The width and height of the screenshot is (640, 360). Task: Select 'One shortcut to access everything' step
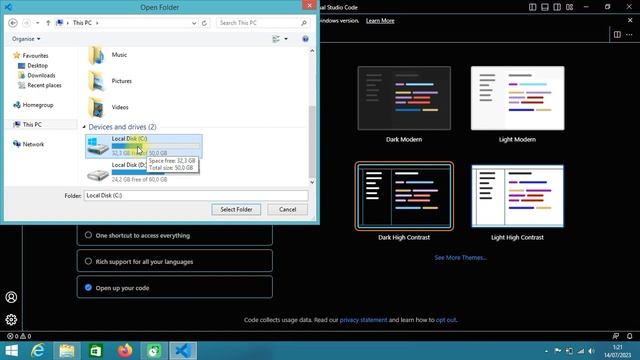[175, 236]
